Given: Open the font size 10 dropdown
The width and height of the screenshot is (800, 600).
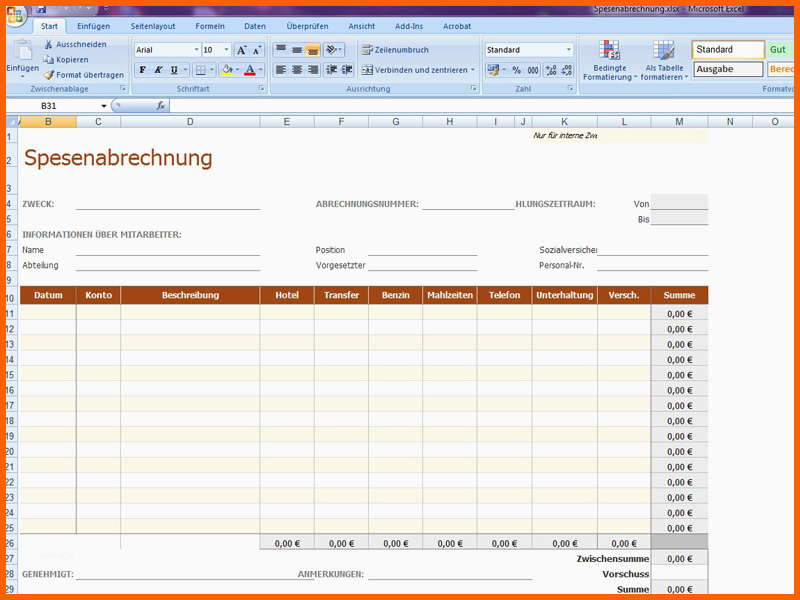Looking at the screenshot, I should [227, 50].
